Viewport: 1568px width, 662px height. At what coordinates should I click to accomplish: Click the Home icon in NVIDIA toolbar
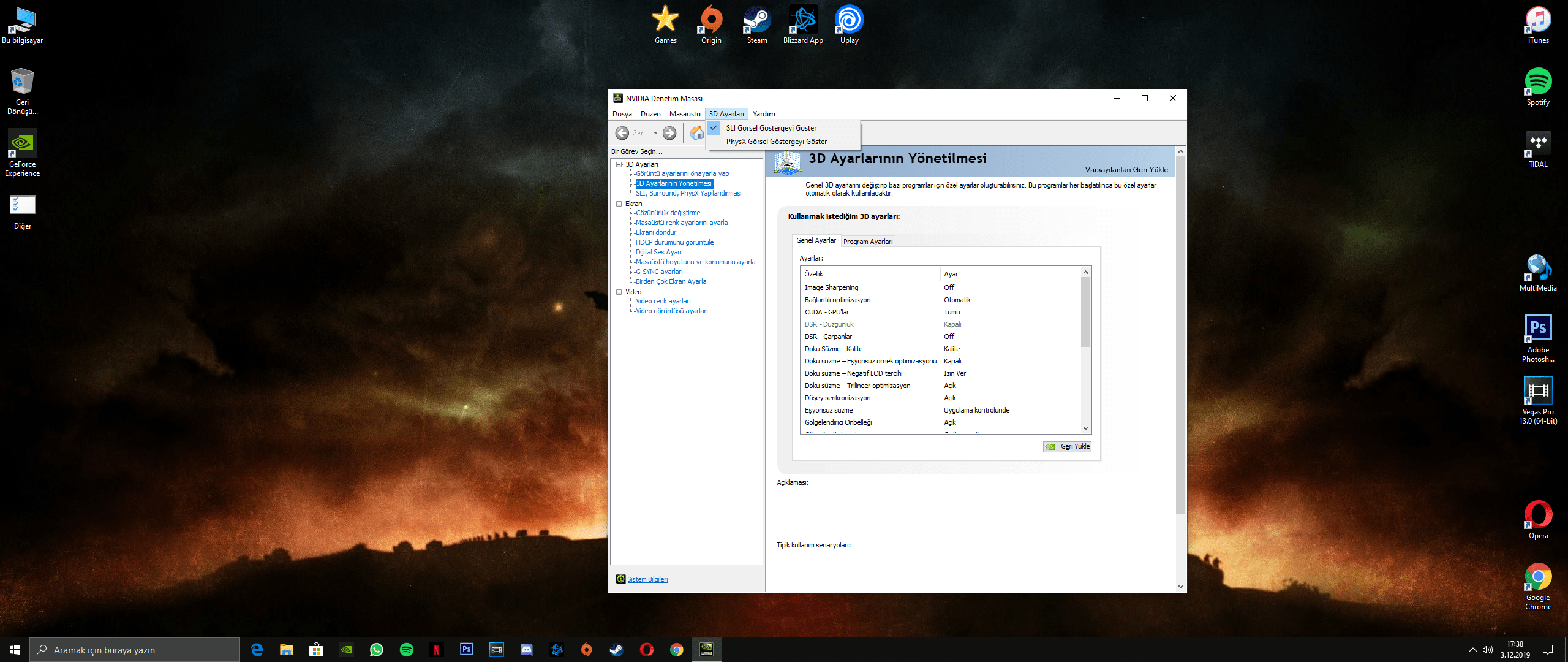696,133
